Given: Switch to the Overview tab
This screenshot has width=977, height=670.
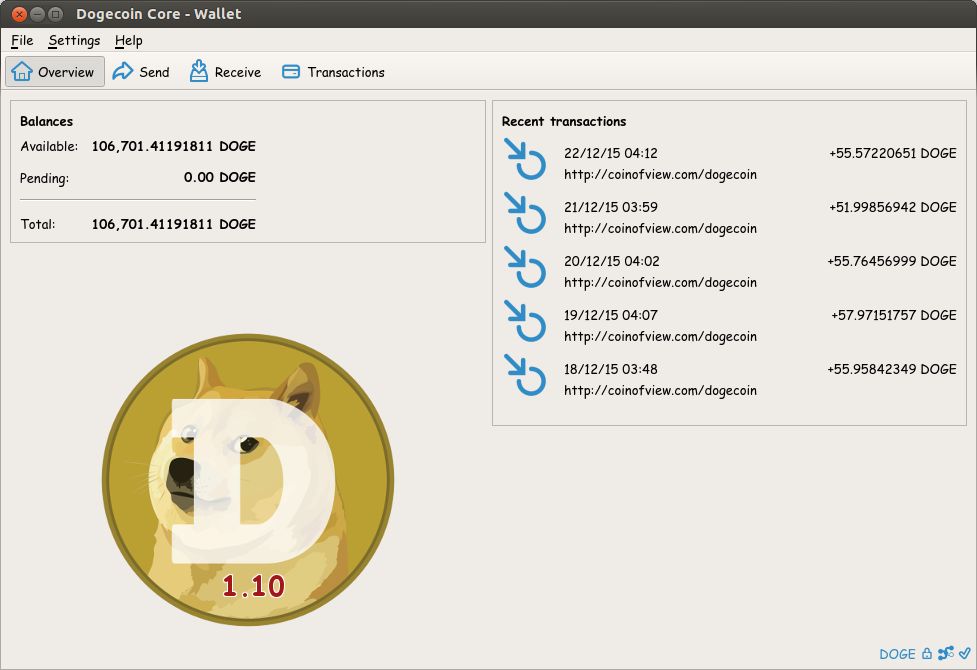Looking at the screenshot, I should click(55, 72).
